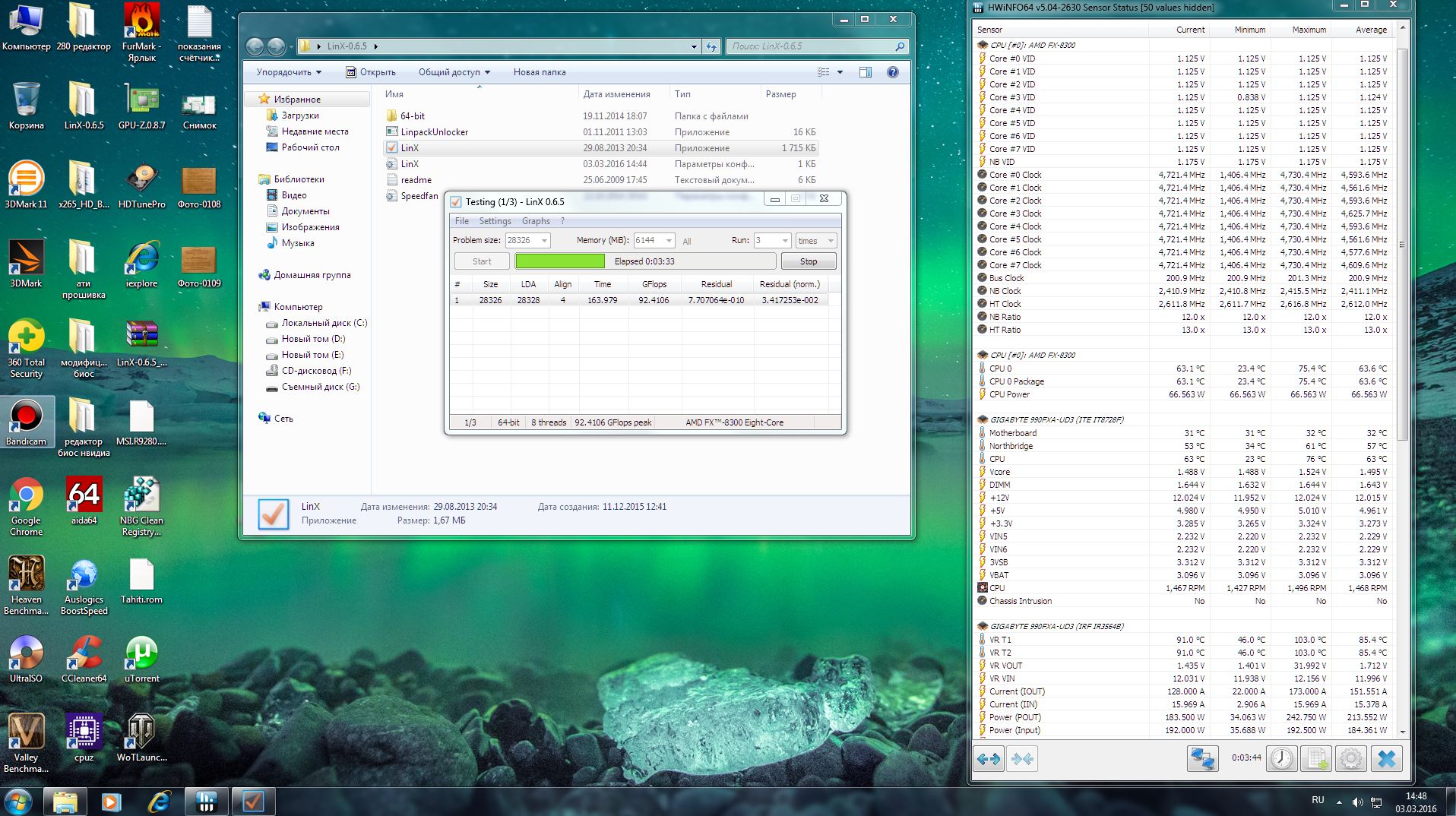Viewport: 1456px width, 816px height.
Task: Launch uTorrent from the desktop
Action: click(141, 659)
